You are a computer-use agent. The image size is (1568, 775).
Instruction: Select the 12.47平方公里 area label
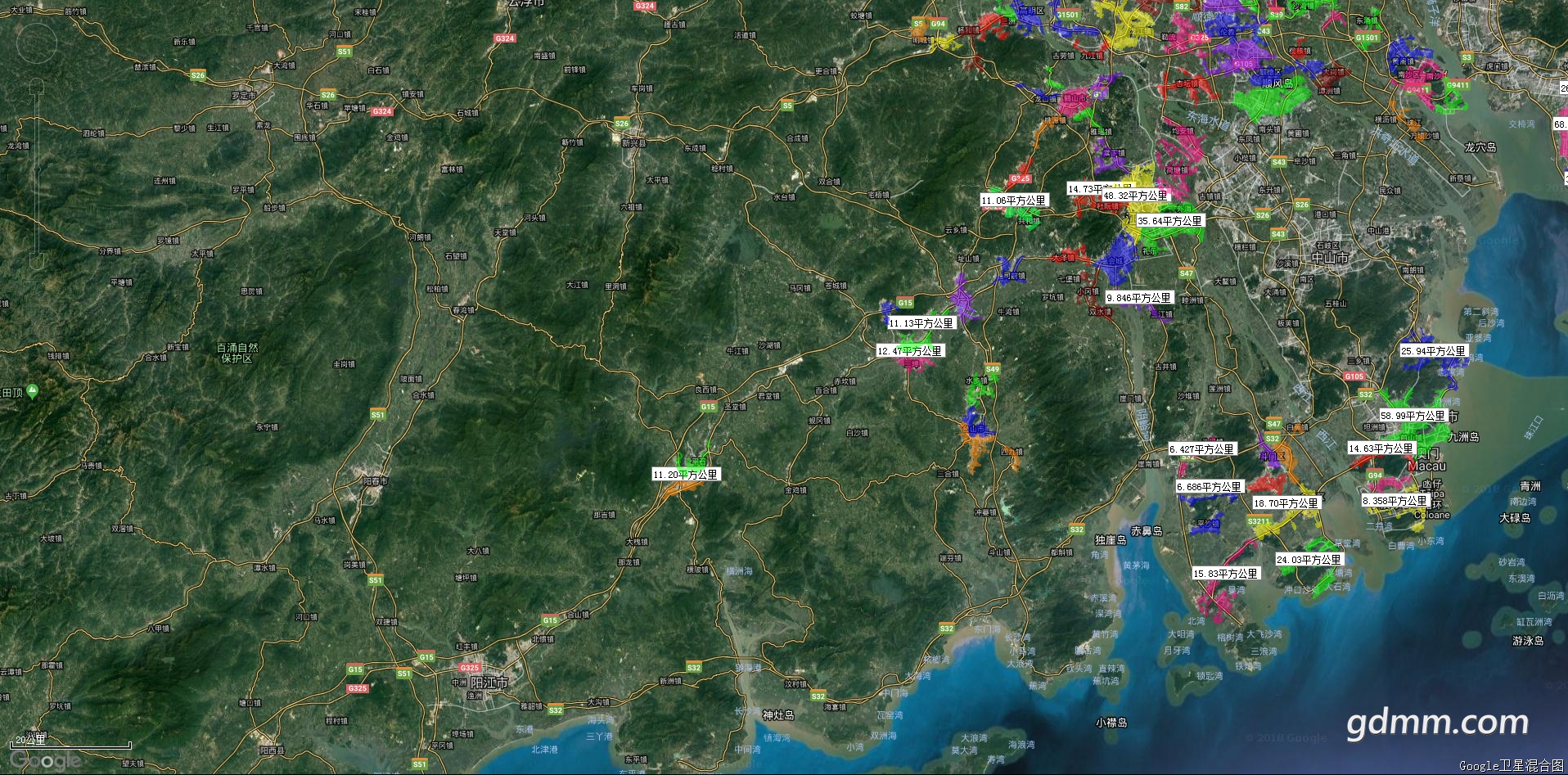pyautogui.click(x=909, y=351)
